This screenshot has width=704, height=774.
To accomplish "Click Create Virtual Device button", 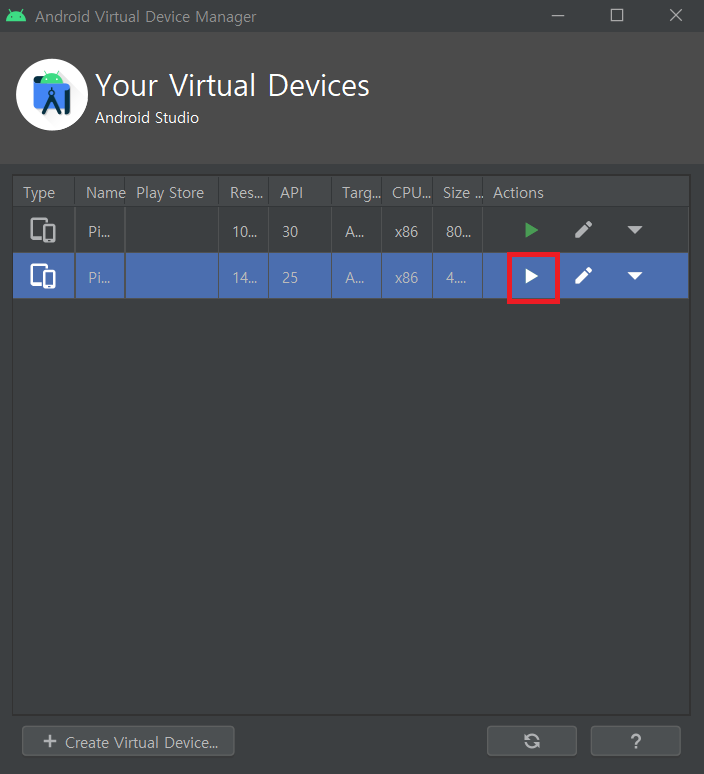I will tap(128, 741).
